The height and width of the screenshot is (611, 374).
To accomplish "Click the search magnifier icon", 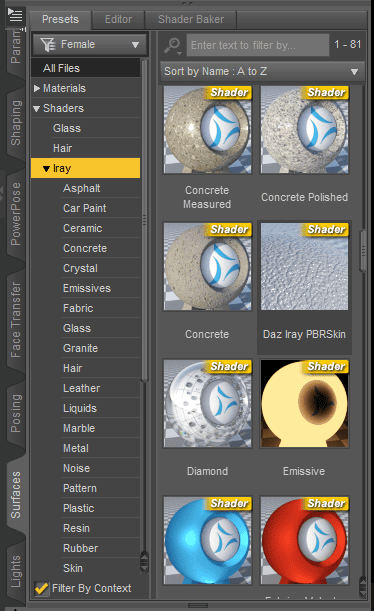I will (x=172, y=45).
